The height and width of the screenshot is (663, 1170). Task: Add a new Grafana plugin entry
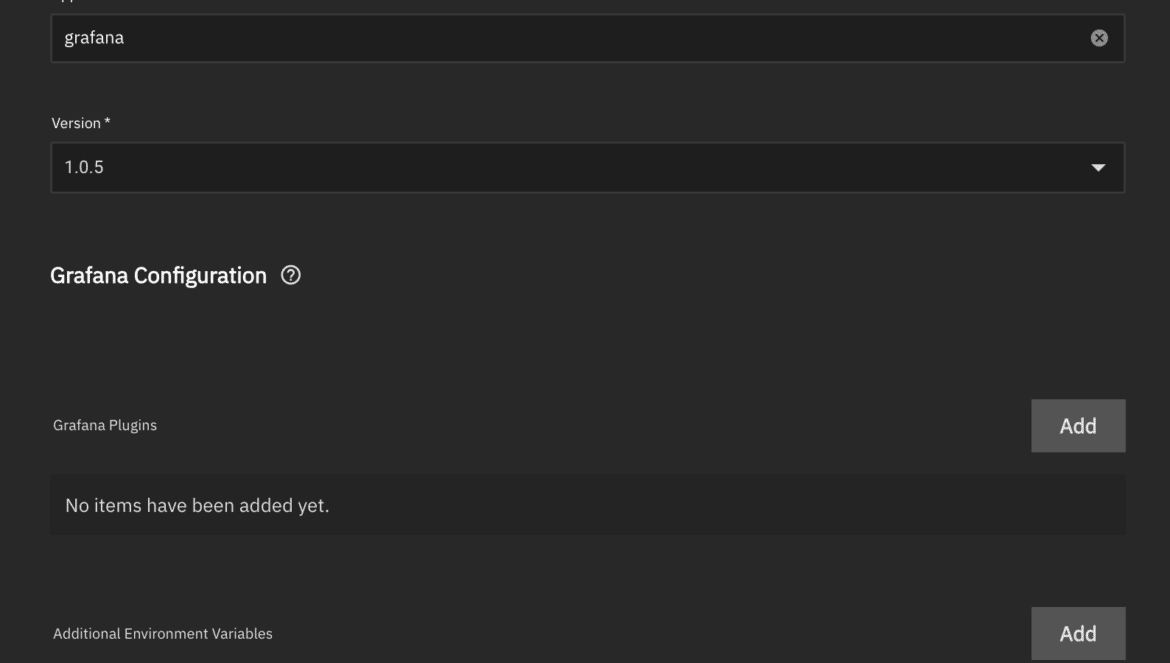point(1077,426)
